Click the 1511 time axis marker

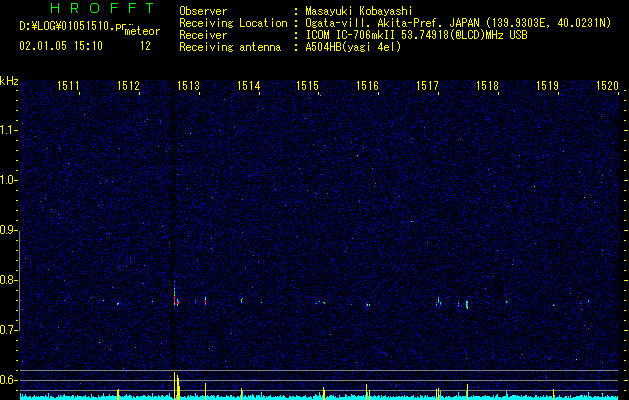tap(68, 86)
